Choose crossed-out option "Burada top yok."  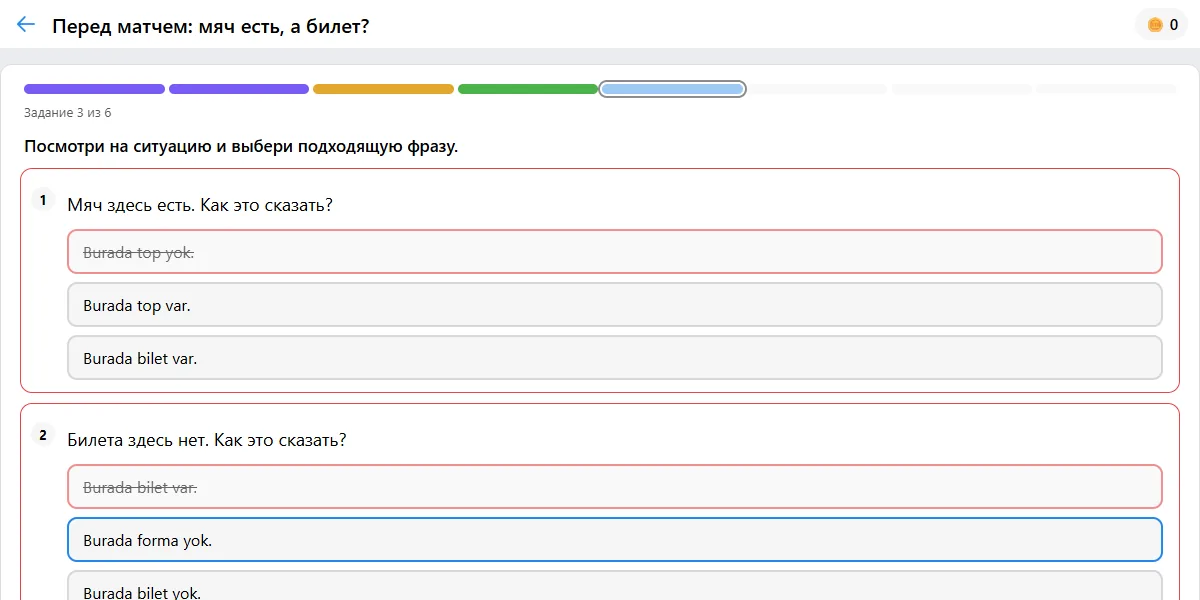615,252
